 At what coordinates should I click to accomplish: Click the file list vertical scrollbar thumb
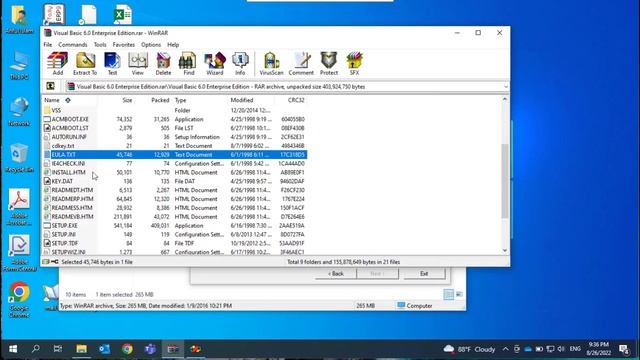pos(505,180)
